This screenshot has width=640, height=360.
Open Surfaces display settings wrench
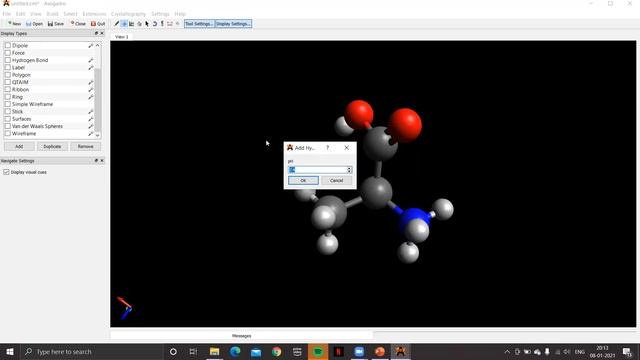(91, 119)
